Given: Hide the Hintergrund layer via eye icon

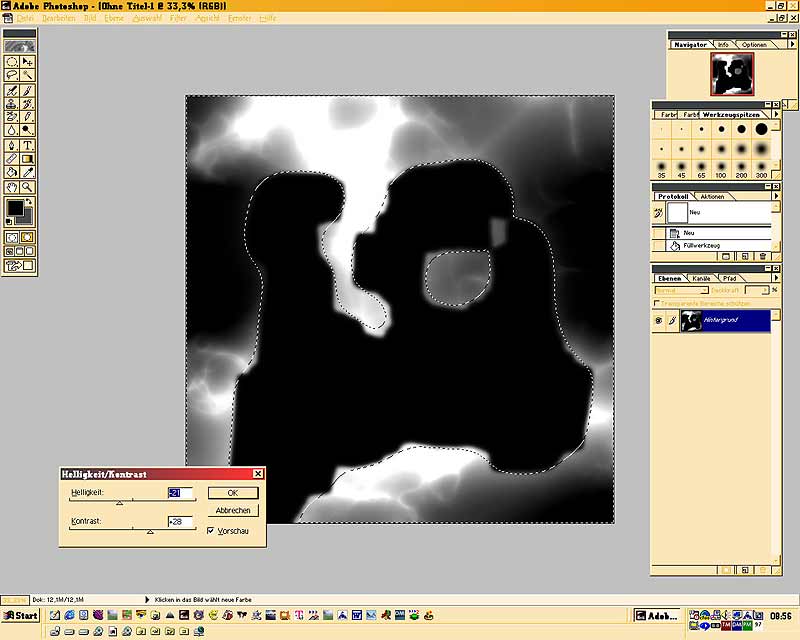Looking at the screenshot, I should coord(658,320).
